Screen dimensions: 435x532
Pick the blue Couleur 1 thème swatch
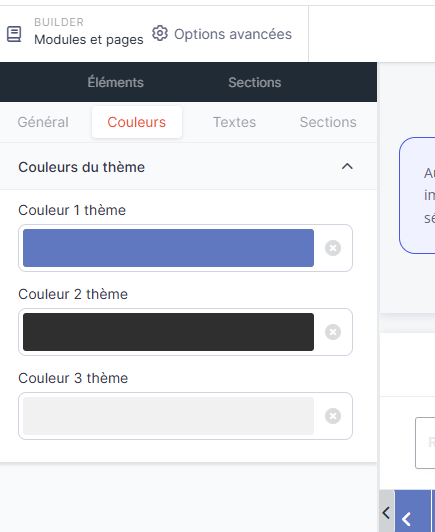coord(168,248)
